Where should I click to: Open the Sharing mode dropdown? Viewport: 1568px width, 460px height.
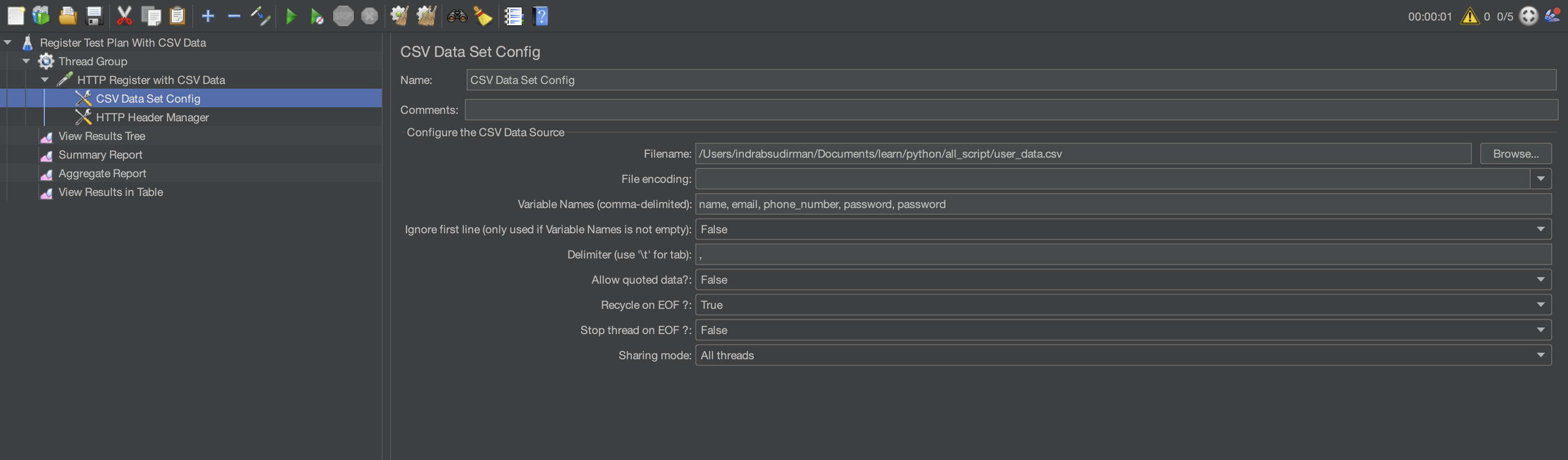1541,355
